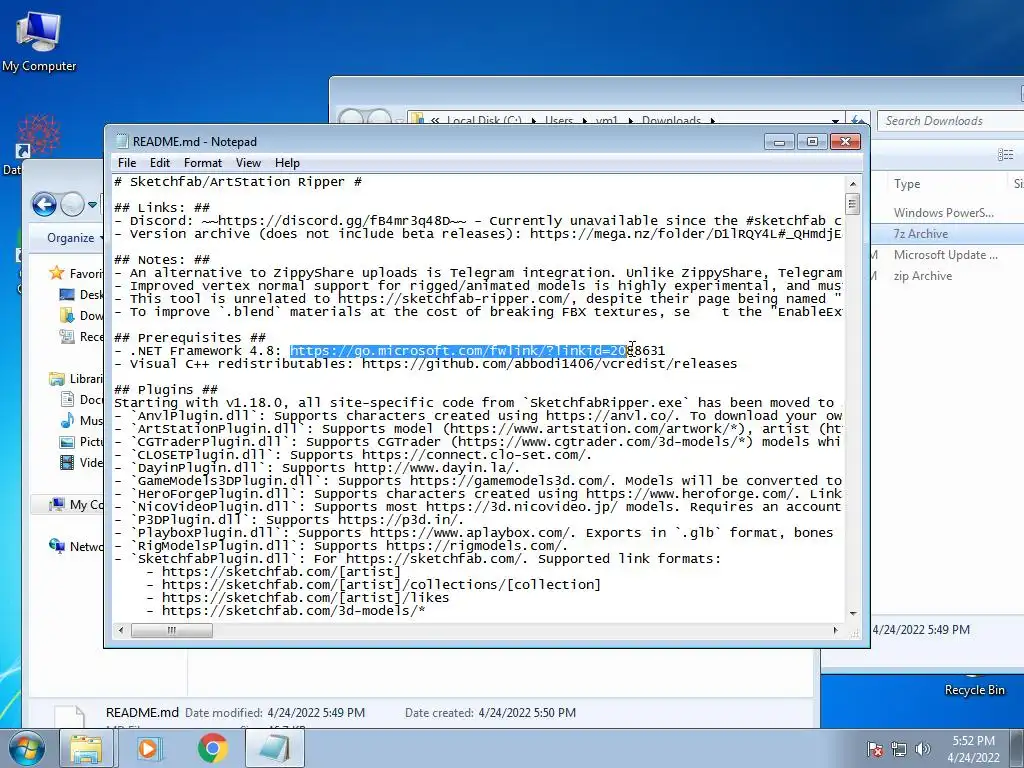Click Notepad's vertical scroll up arrow

click(852, 184)
